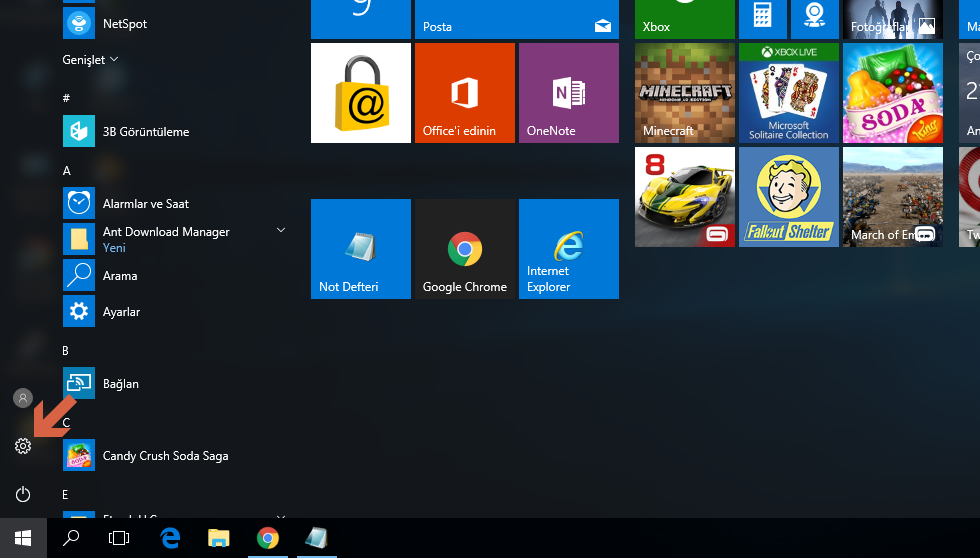Open the Fotoğraflar photos tile
Viewport: 980px width, 558px height.
coord(892,19)
